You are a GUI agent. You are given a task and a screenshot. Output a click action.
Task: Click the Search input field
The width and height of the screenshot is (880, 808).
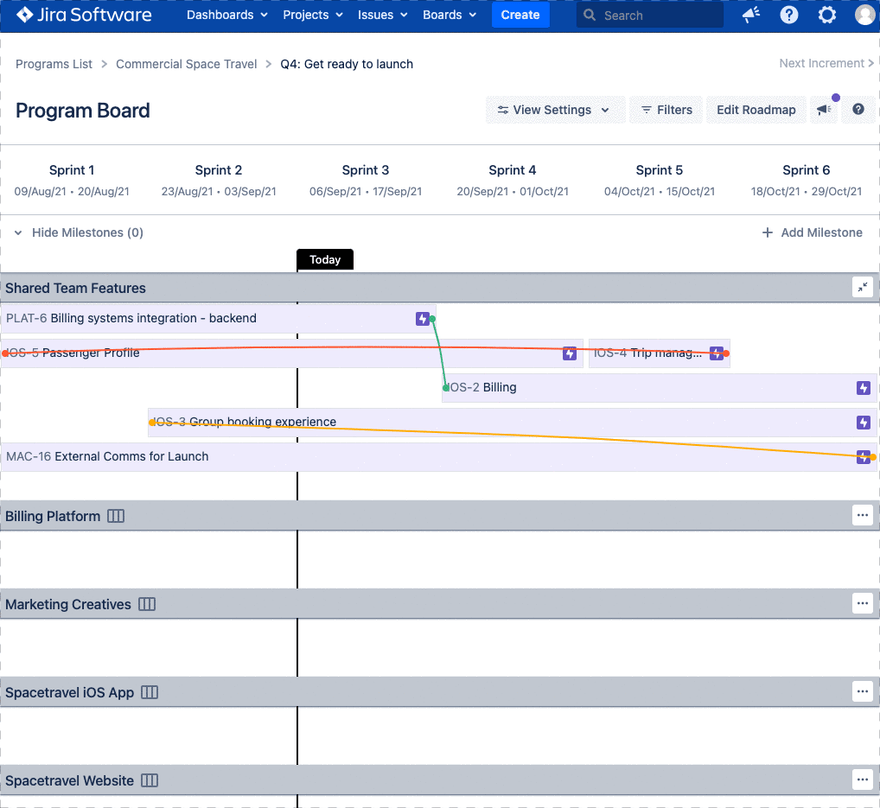650,15
